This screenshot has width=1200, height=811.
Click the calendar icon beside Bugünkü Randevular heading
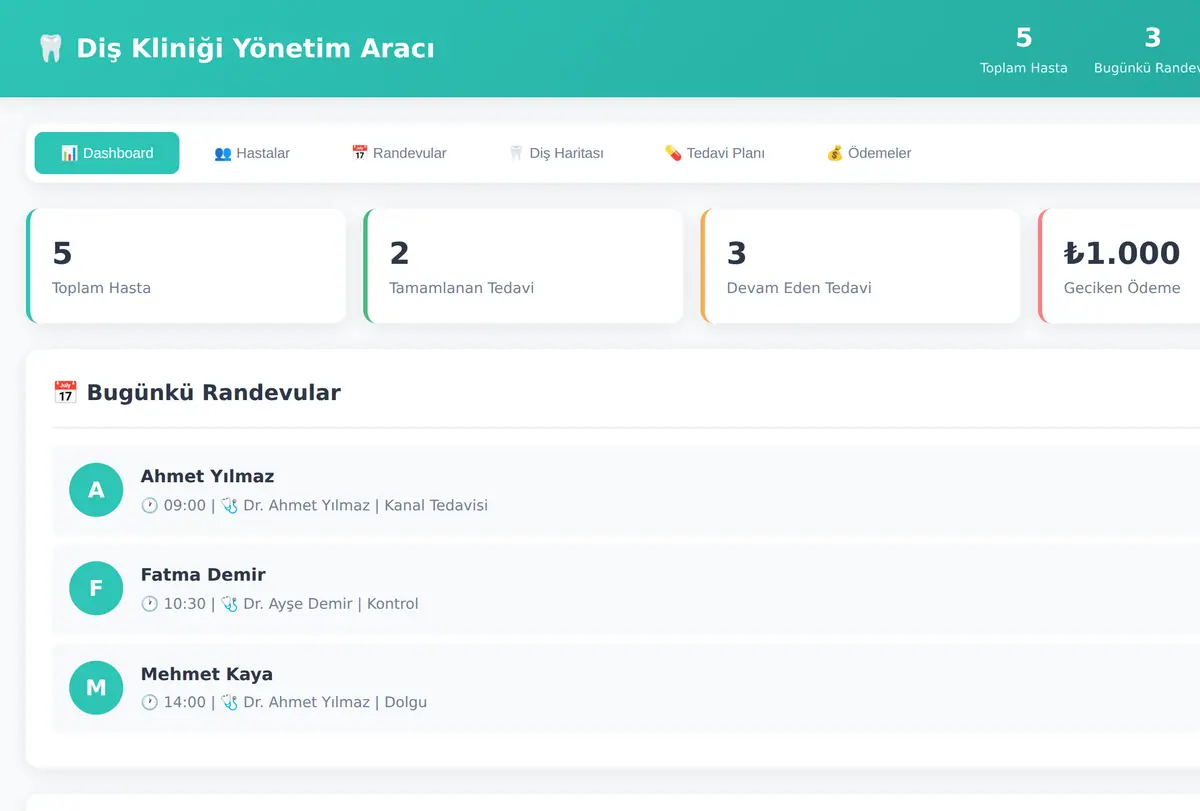pos(65,392)
